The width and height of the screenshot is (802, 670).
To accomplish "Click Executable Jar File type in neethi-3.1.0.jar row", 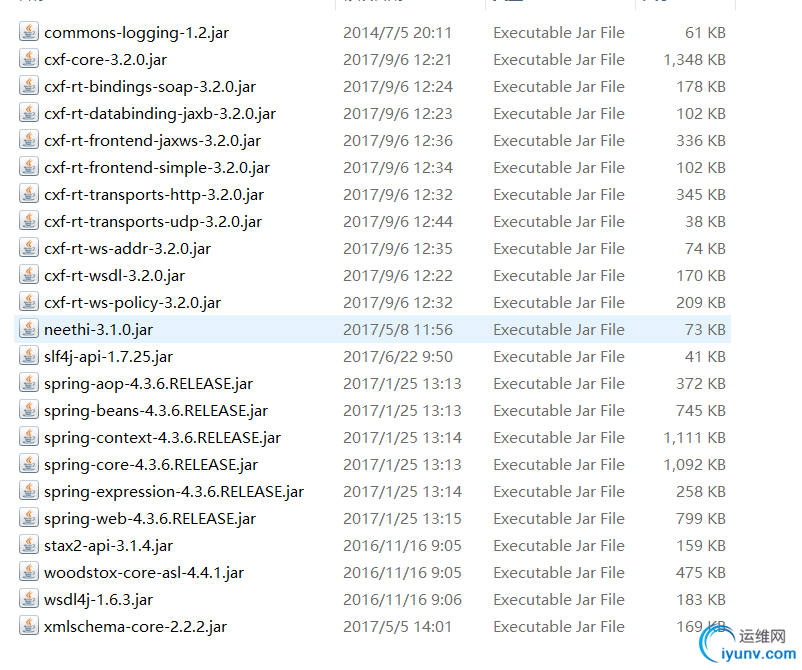I will pyautogui.click(x=559, y=330).
